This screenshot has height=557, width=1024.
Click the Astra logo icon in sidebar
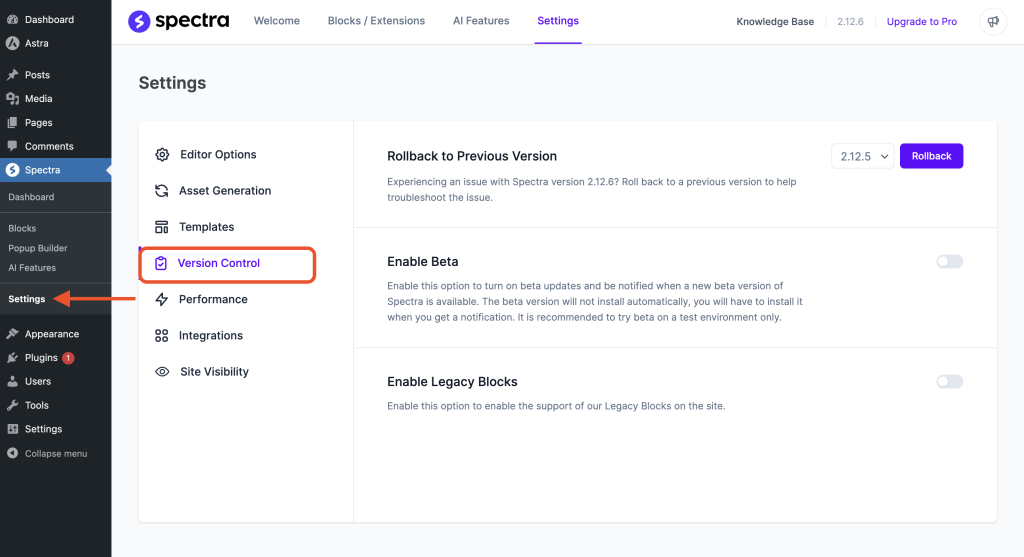click(x=12, y=43)
